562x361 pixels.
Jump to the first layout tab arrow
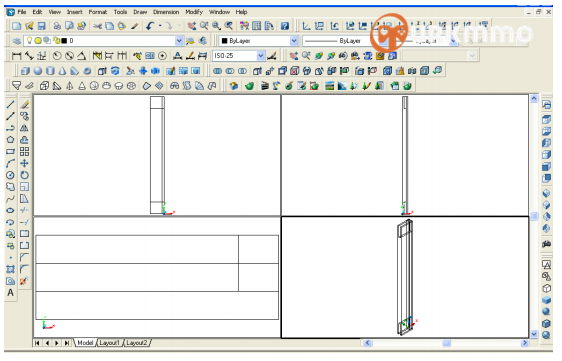[37, 343]
